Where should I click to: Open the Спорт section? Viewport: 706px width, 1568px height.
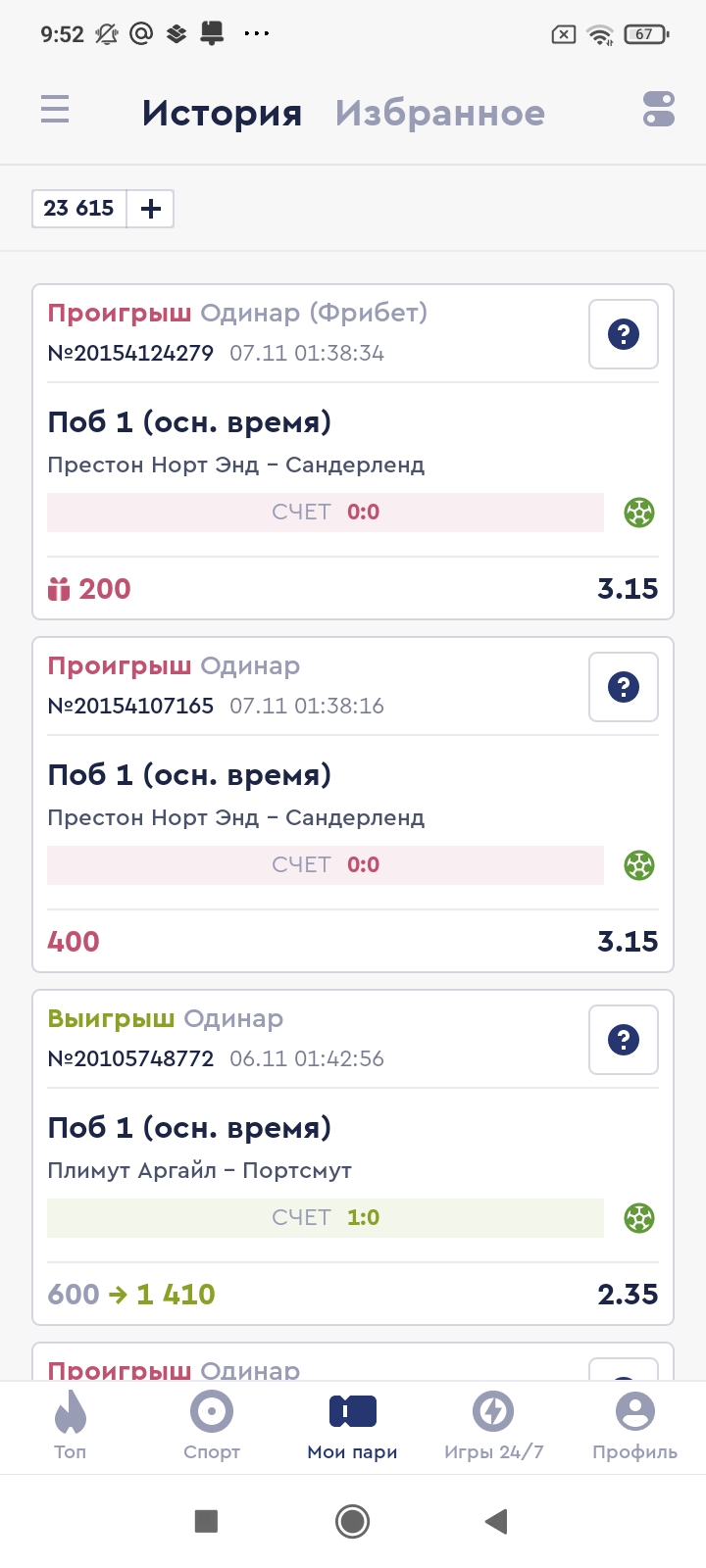click(212, 1424)
